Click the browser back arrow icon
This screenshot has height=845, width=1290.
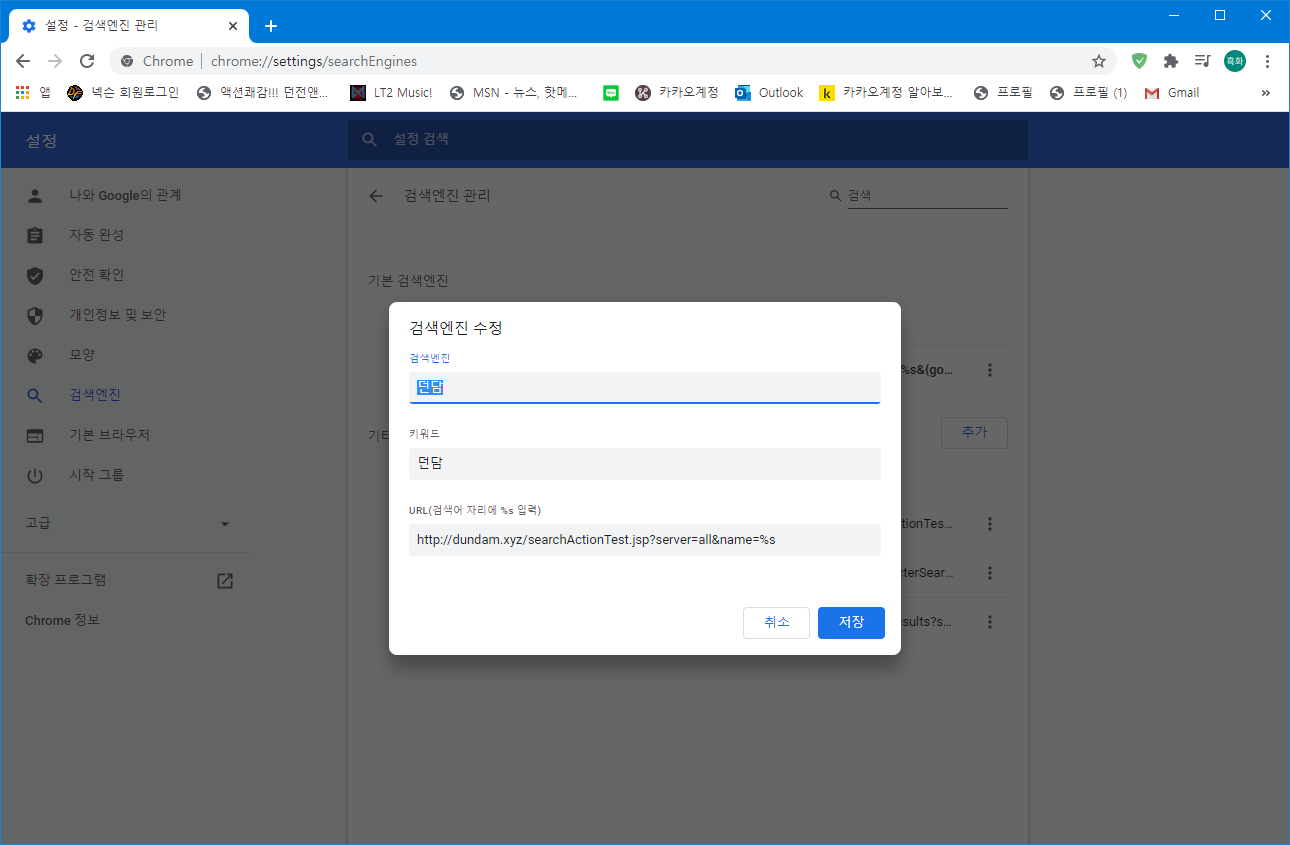click(x=23, y=61)
